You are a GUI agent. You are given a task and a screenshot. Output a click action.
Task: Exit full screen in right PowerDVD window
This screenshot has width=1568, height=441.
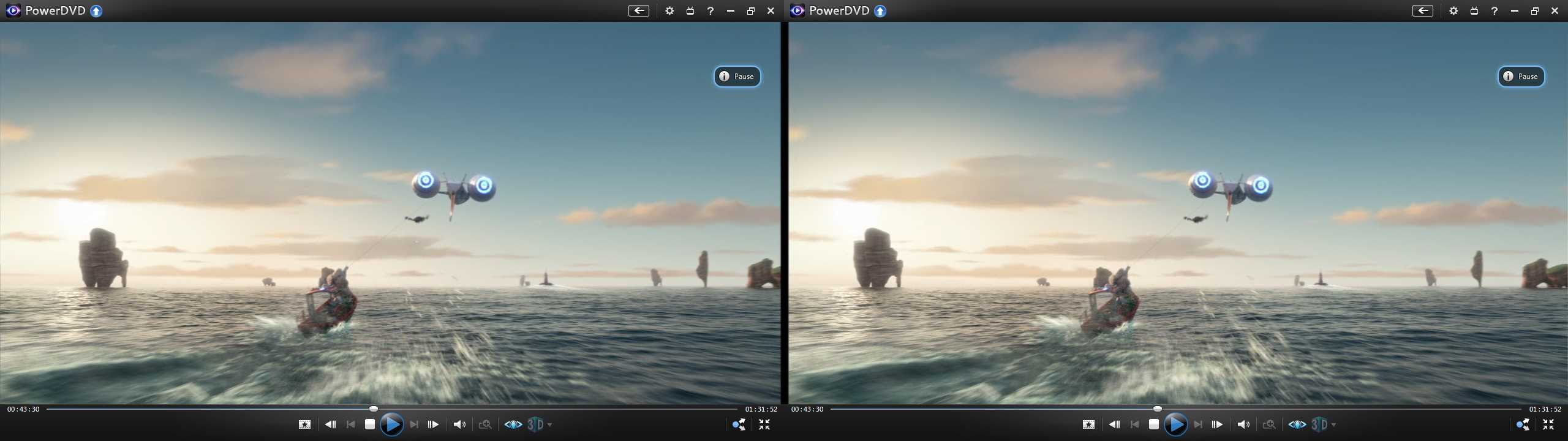[1548, 424]
